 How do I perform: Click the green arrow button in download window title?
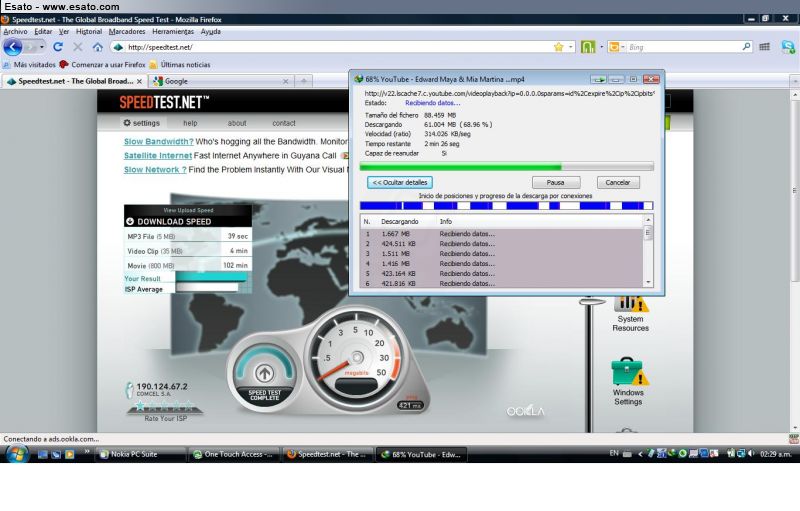click(599, 80)
